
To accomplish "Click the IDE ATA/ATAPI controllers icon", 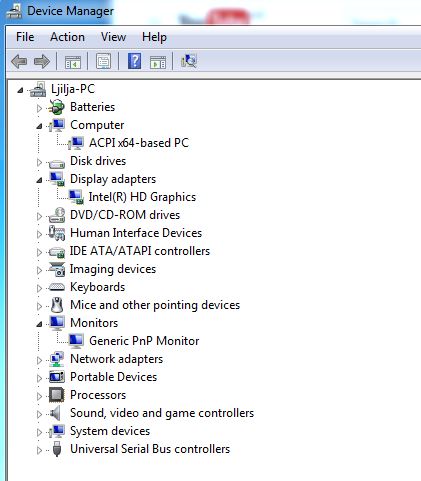I will [x=57, y=252].
